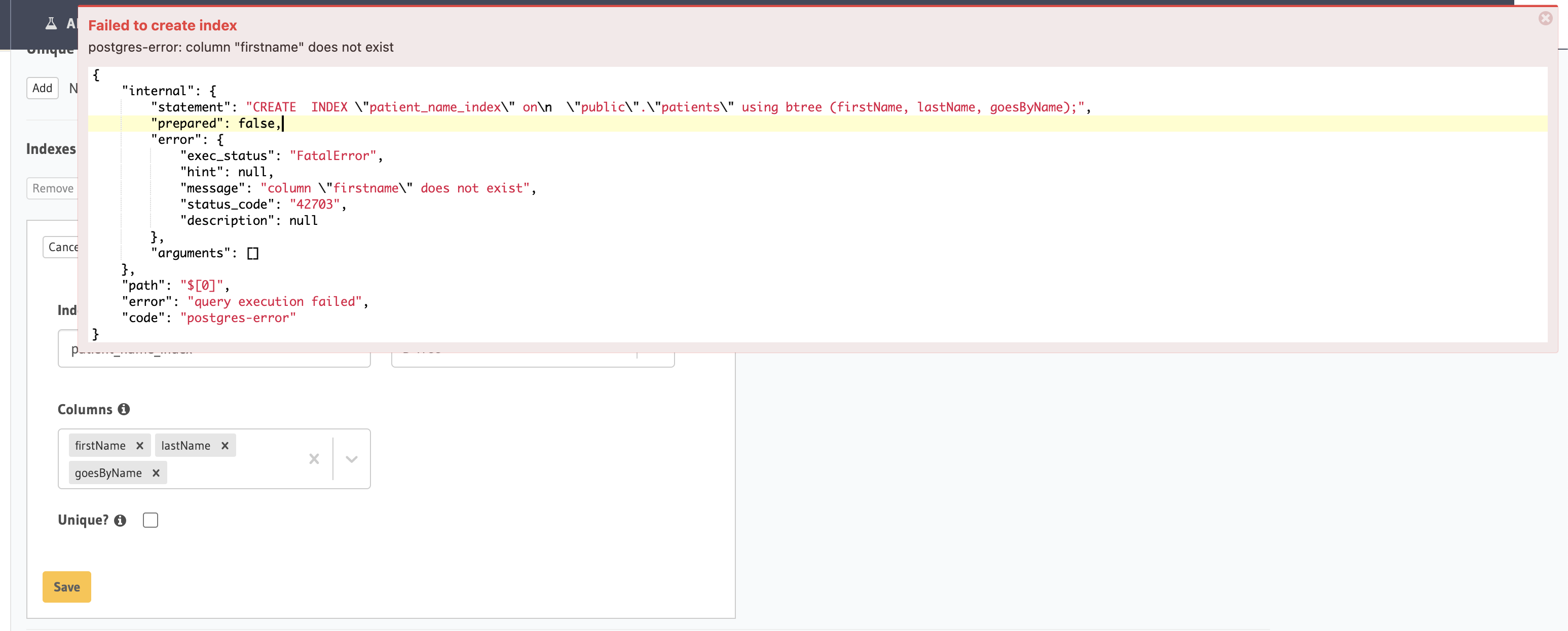Click the Add button under Unique constraints
The width and height of the screenshot is (1568, 631).
coord(42,88)
